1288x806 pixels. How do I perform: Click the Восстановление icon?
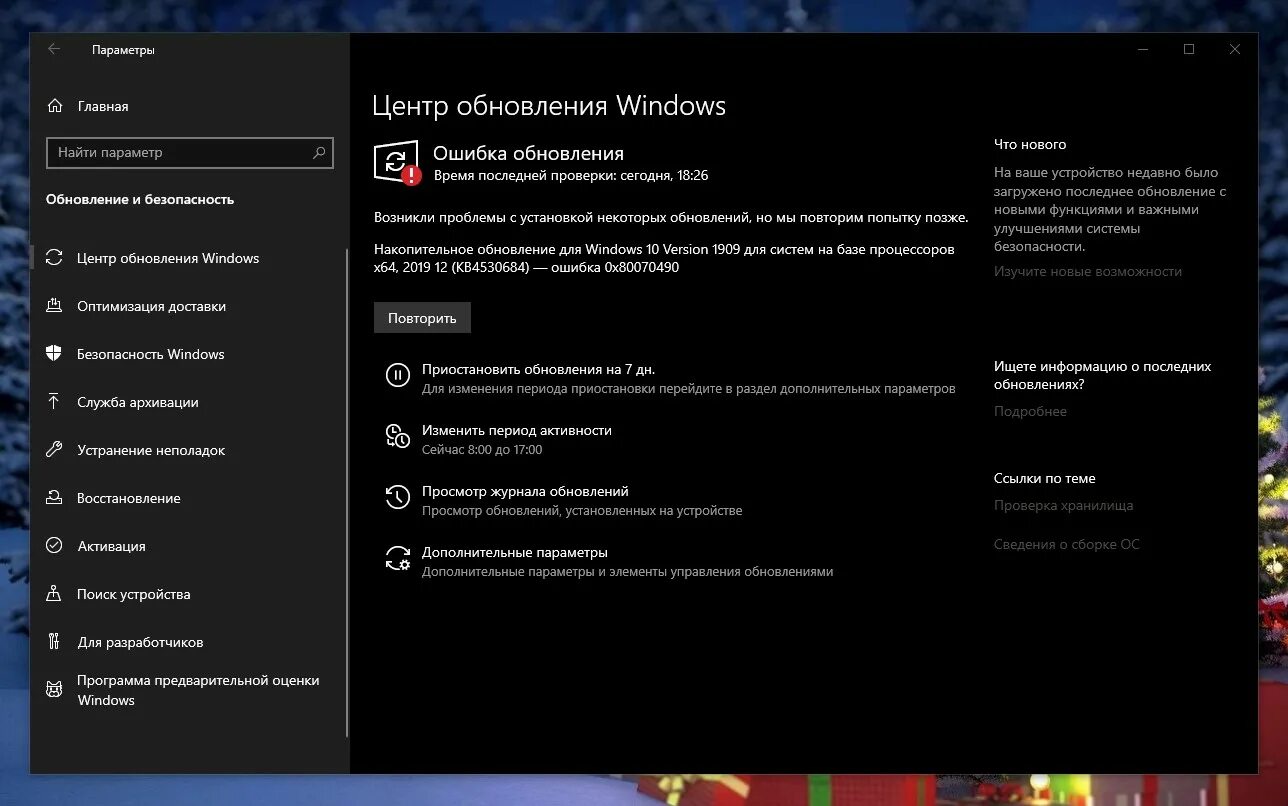pyautogui.click(x=55, y=498)
